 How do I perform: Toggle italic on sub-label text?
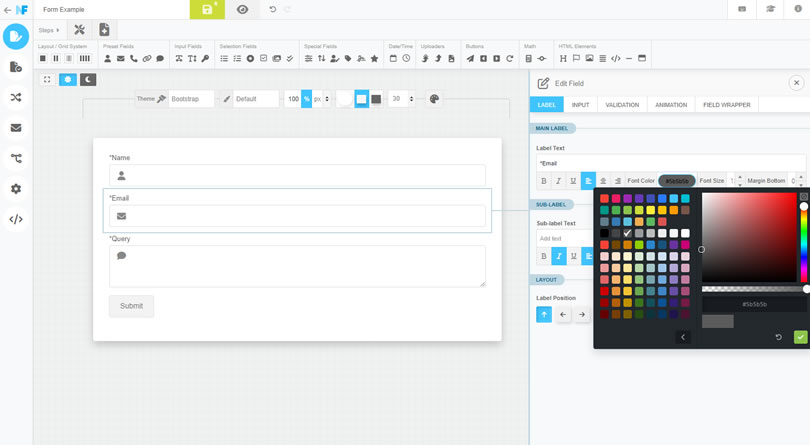click(558, 256)
